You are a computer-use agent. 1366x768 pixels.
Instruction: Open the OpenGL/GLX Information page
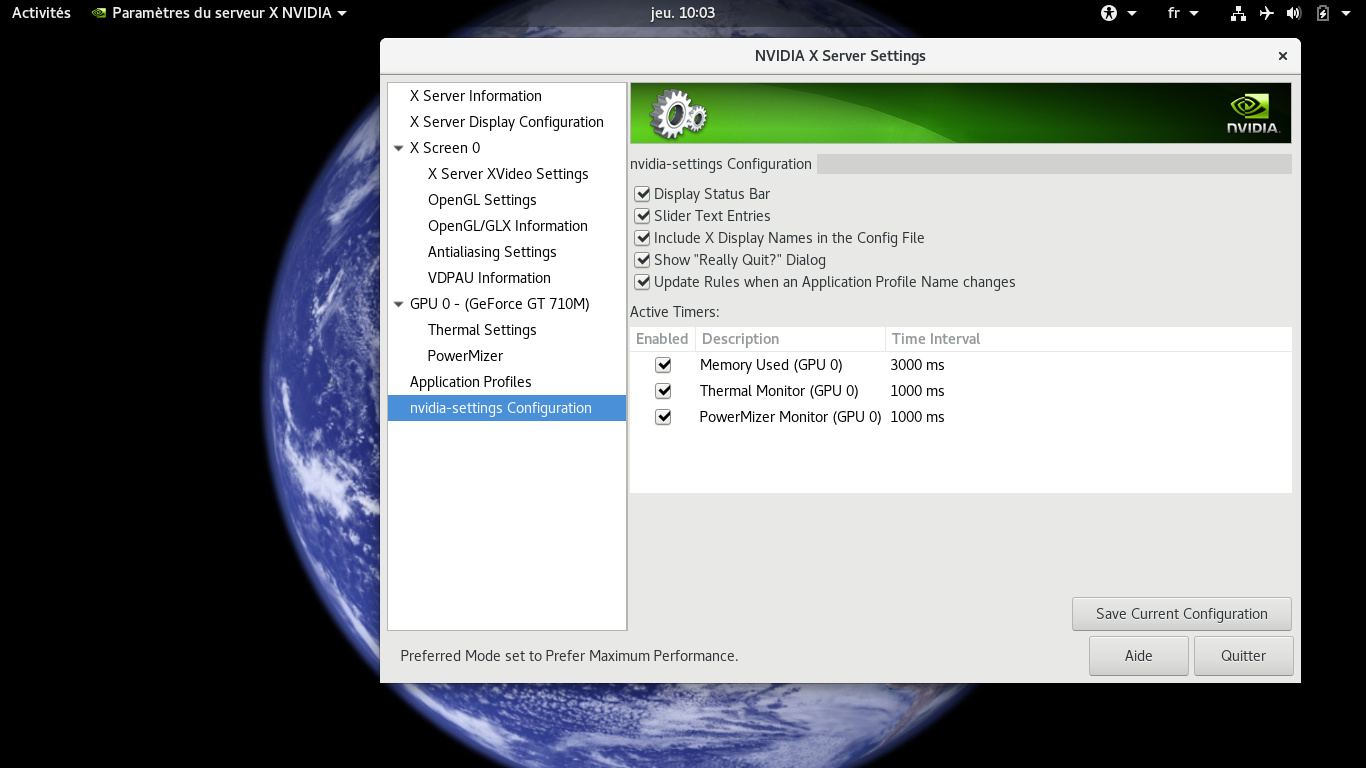pos(507,226)
